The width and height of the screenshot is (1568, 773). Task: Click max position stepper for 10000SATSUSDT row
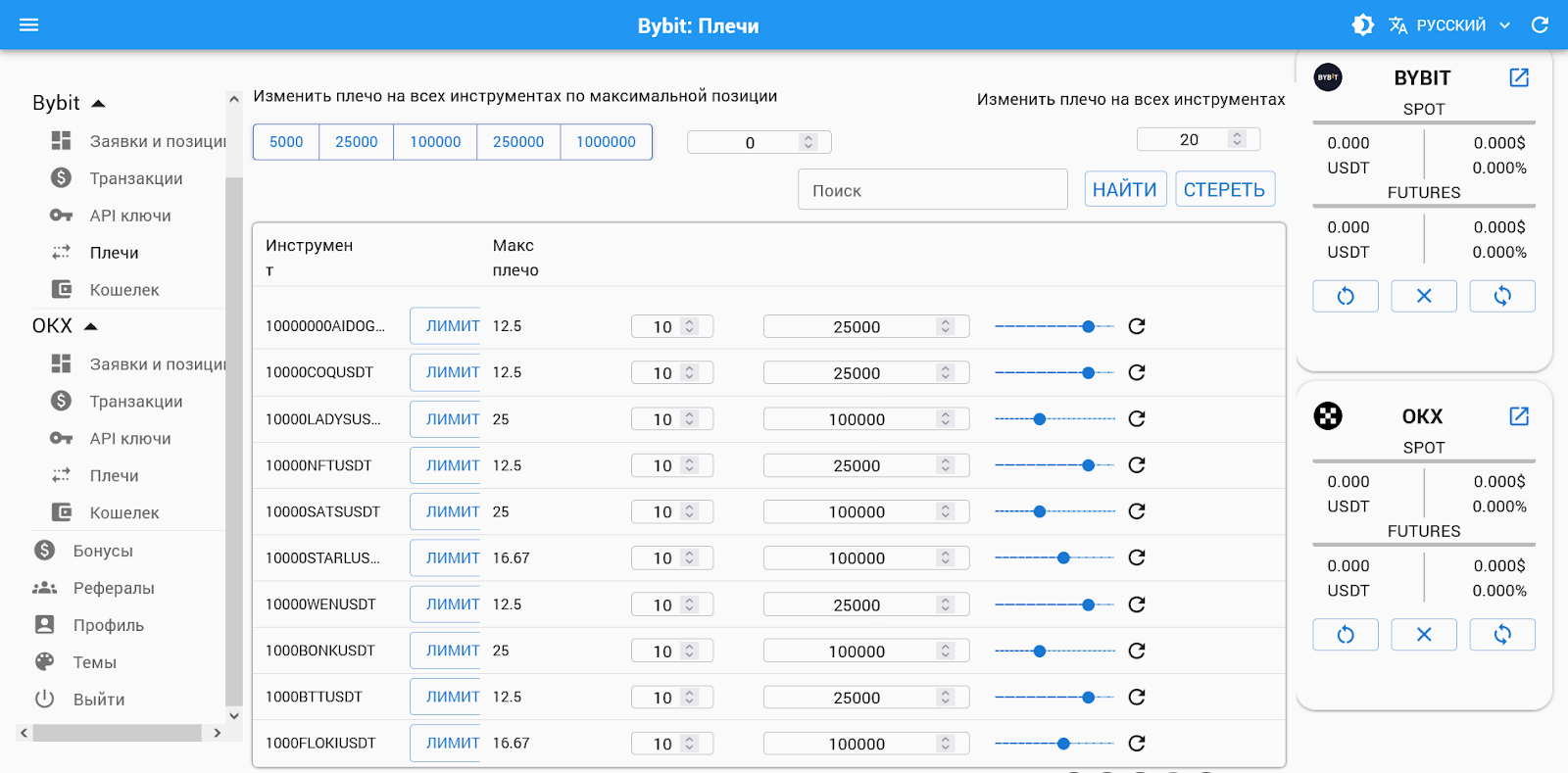coord(946,511)
